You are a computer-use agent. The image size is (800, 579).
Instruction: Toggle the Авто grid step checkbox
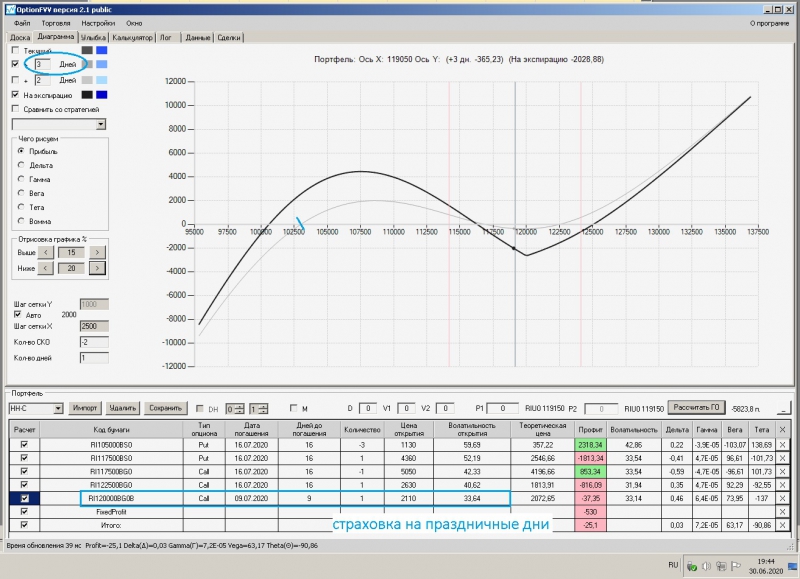coord(18,315)
